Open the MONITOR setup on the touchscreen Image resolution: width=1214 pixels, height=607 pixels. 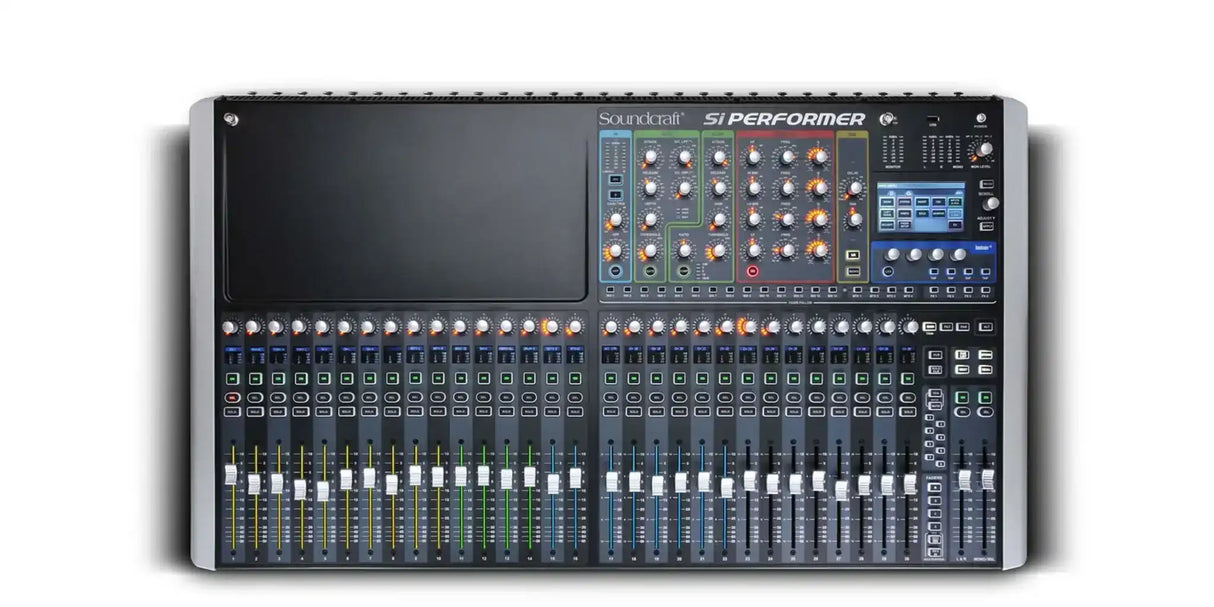click(x=939, y=213)
